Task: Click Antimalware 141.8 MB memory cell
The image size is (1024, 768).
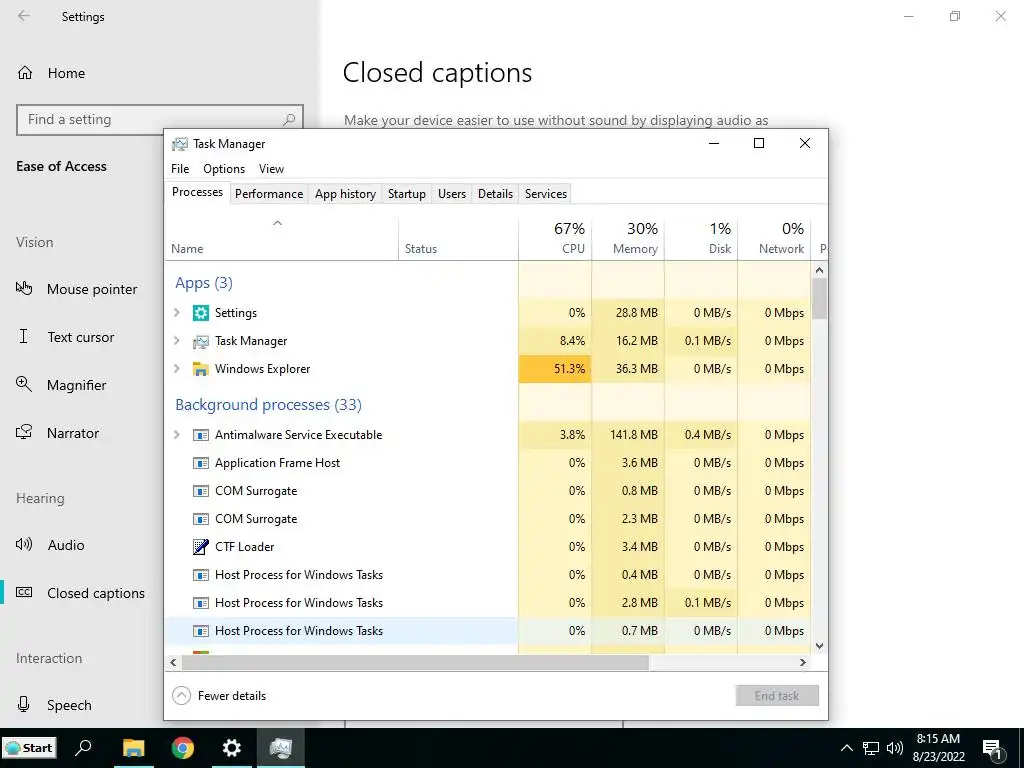Action: [x=628, y=435]
